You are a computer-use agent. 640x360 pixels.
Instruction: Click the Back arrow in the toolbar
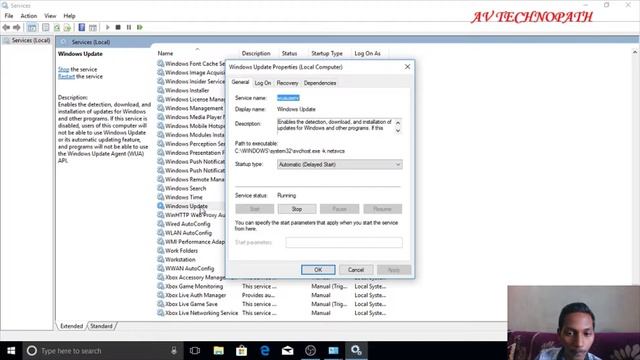click(6, 27)
